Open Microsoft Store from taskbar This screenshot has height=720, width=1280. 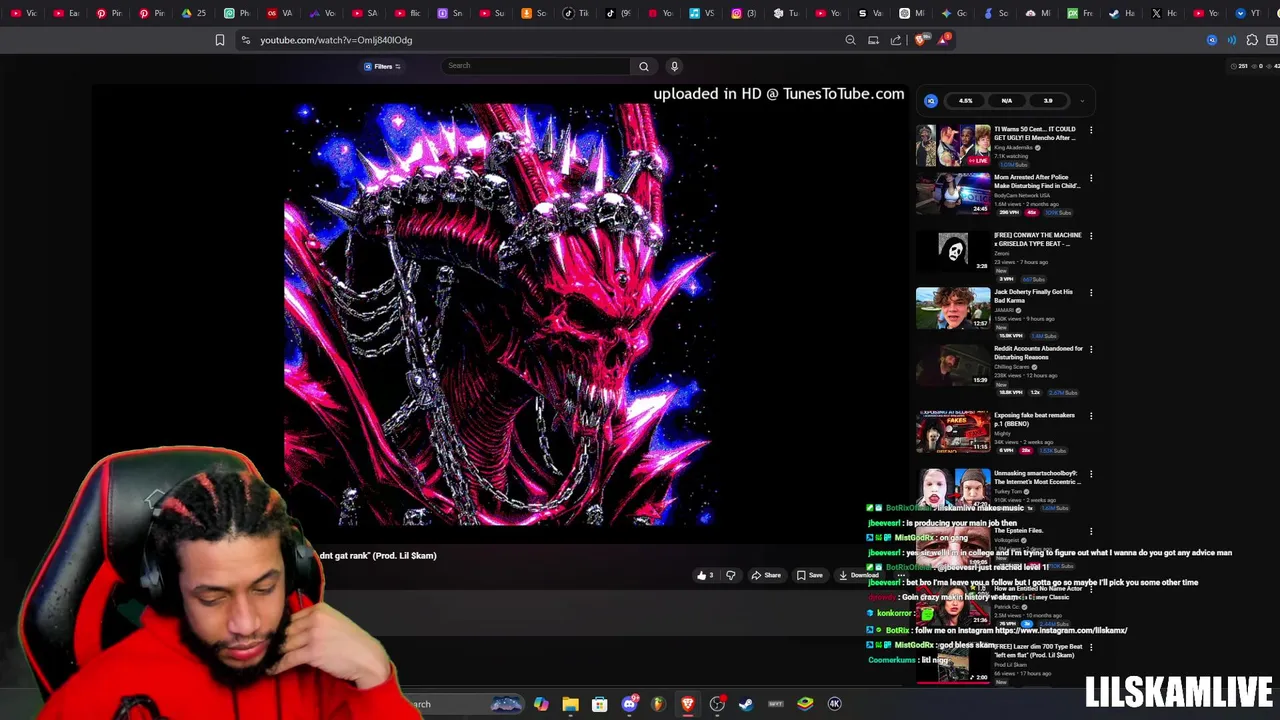(599, 704)
